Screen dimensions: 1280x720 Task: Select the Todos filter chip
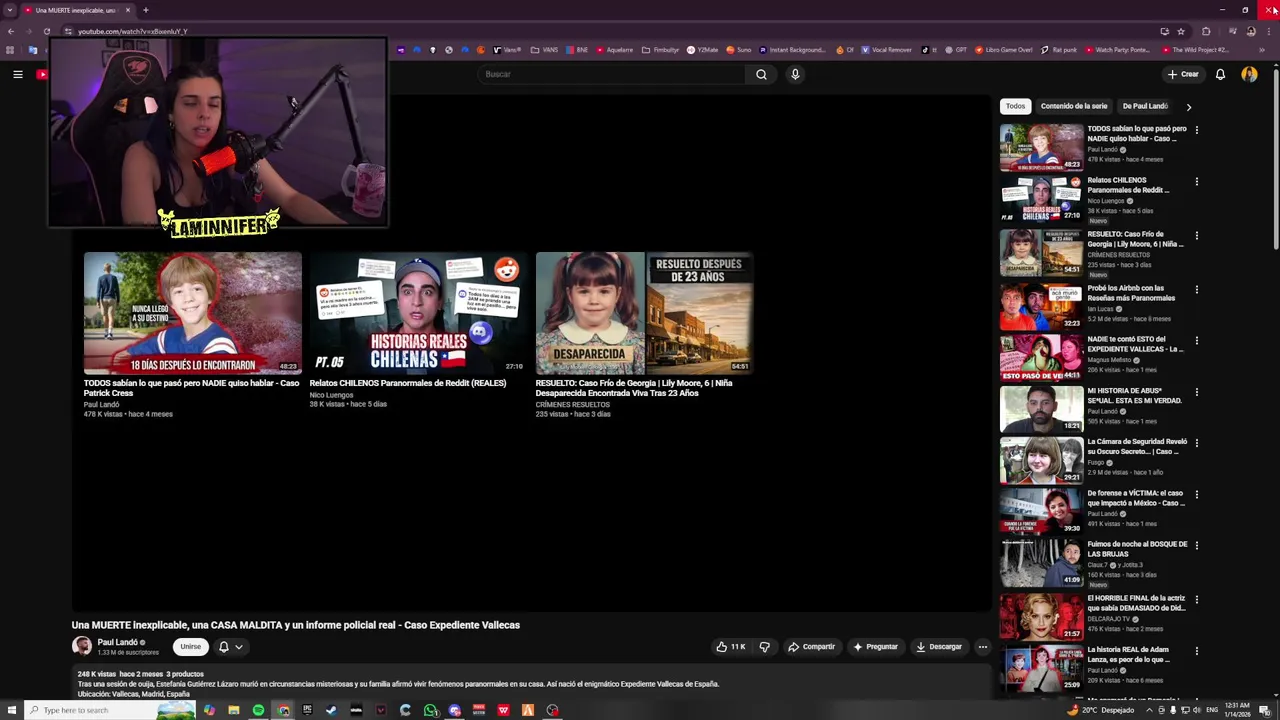coord(1015,106)
